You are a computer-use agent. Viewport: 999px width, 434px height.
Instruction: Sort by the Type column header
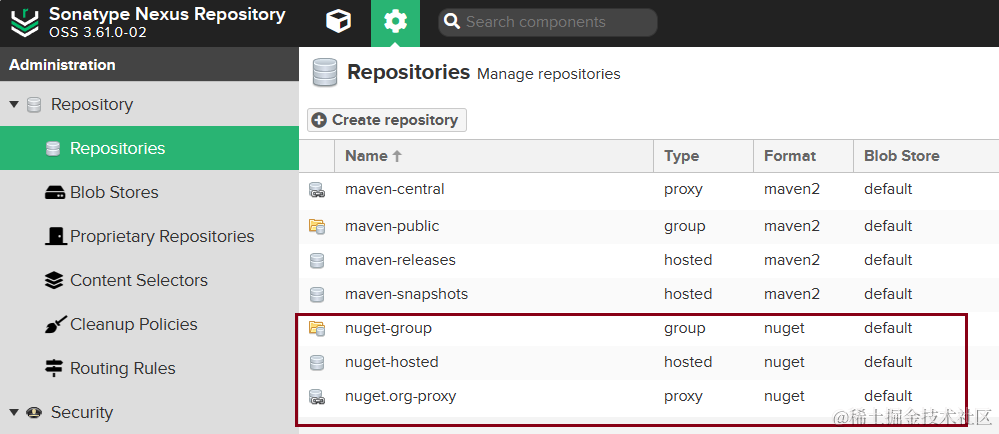click(703, 156)
